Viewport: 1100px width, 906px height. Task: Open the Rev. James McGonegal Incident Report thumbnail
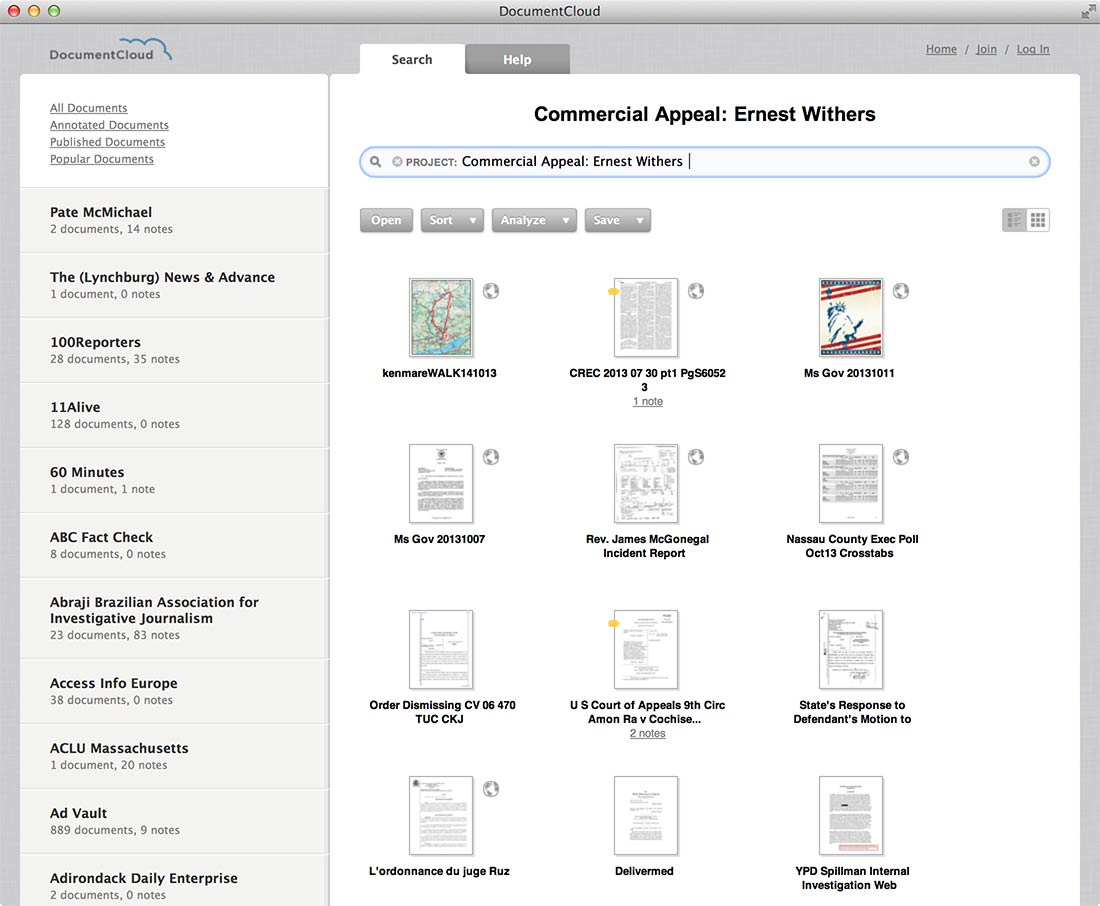pyautogui.click(x=646, y=483)
